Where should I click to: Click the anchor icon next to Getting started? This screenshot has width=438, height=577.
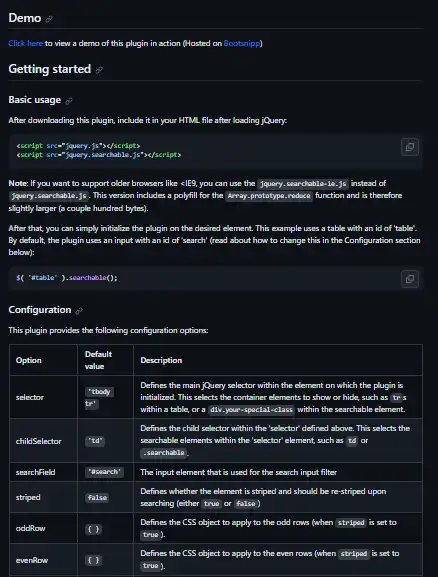click(x=99, y=70)
